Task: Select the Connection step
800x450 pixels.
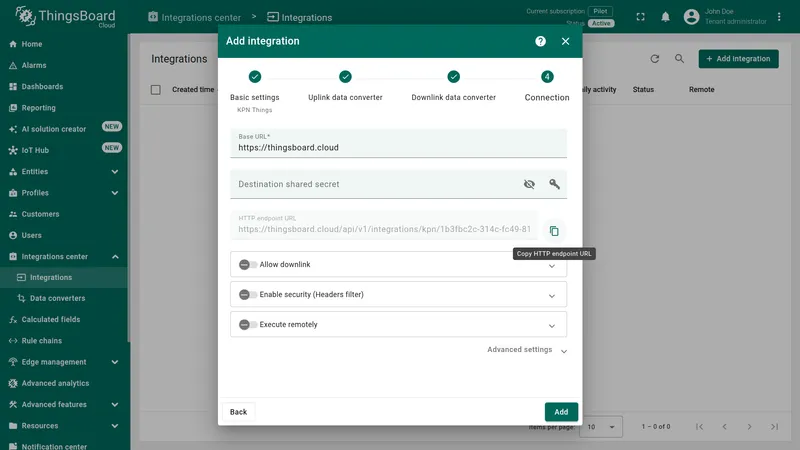Action: (x=547, y=87)
